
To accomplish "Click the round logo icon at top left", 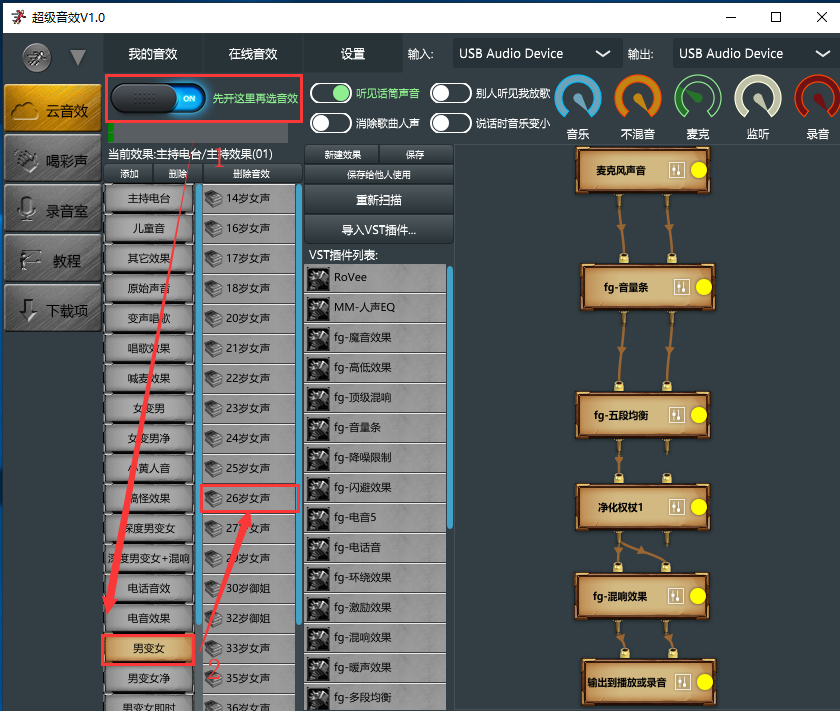I will (36, 55).
